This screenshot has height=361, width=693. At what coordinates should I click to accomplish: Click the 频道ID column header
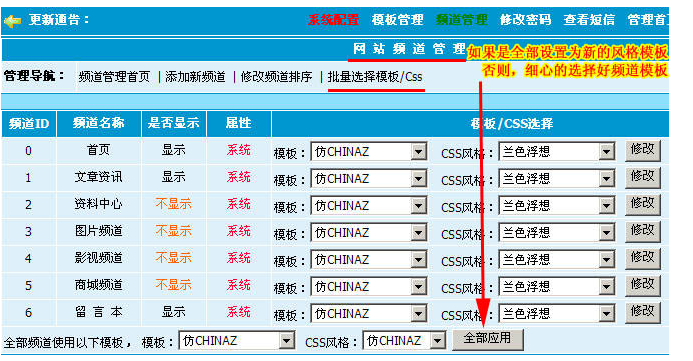(29, 123)
